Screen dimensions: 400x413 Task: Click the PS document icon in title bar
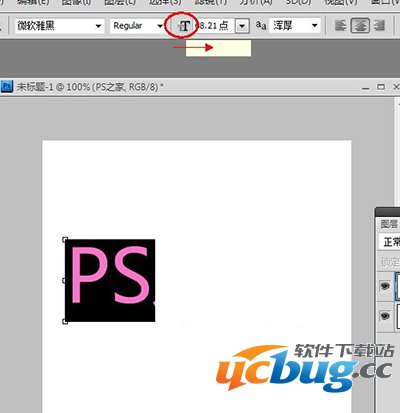(6, 86)
